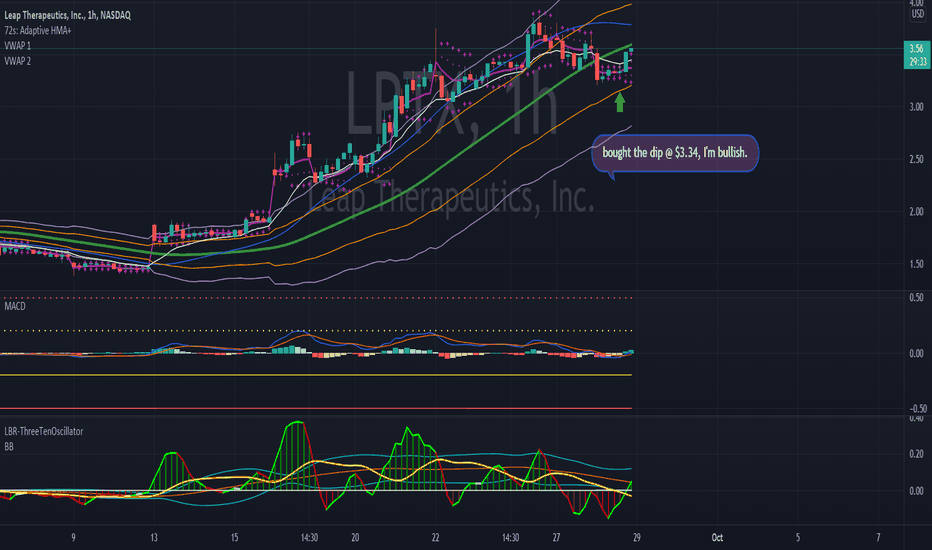The image size is (932, 550).
Task: Click the 20 date on time axis
Action: point(355,538)
